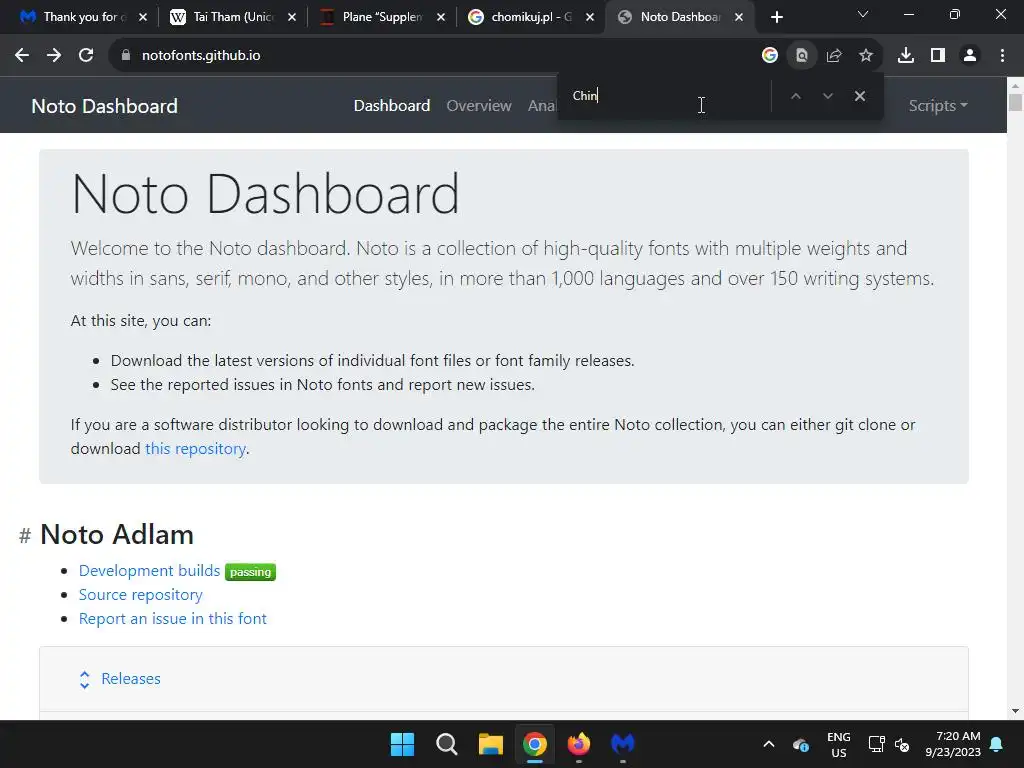
Task: Open the notification bell
Action: click(x=997, y=744)
